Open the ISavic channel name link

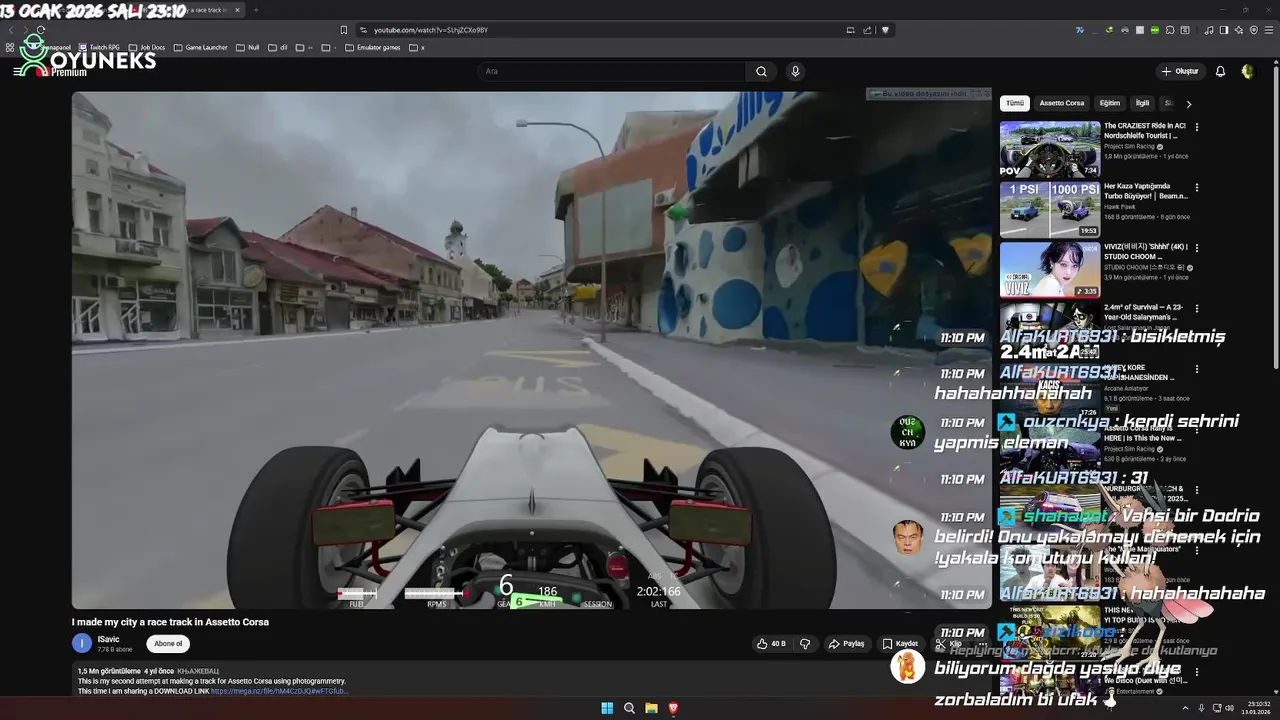tap(108, 639)
